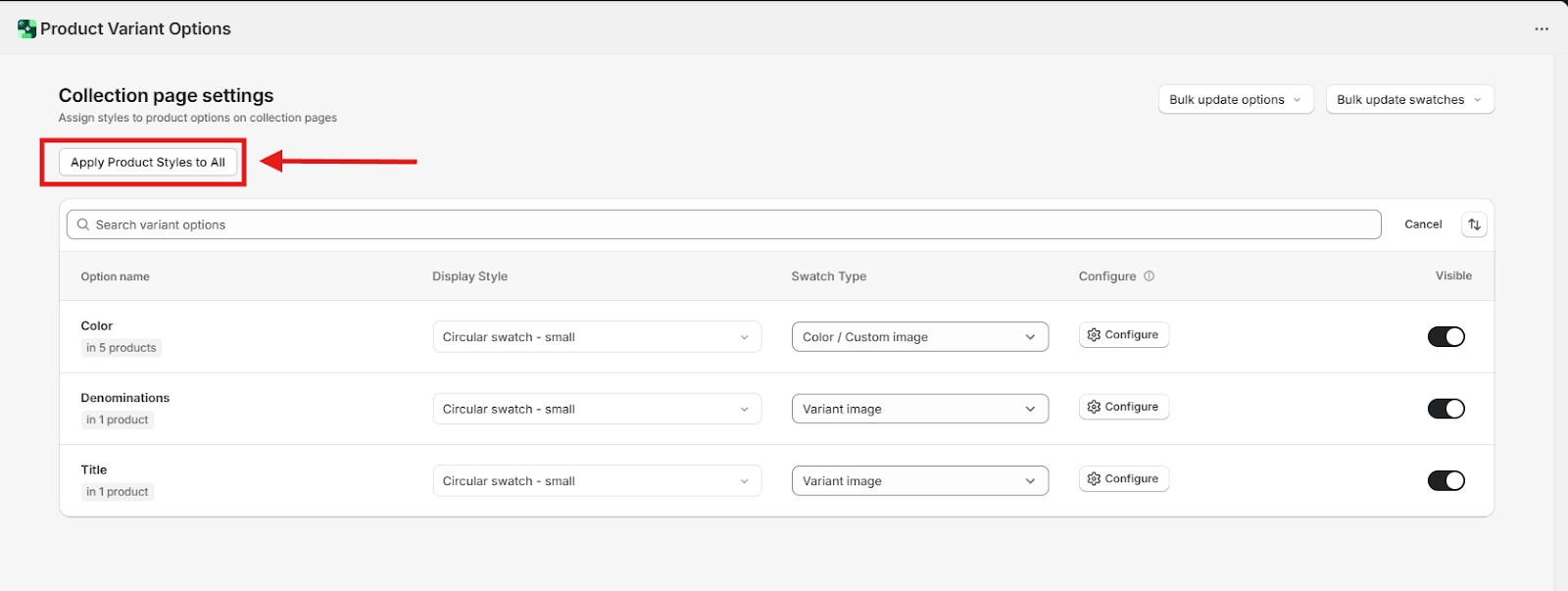Click the Product Variant Options app icon

pyautogui.click(x=26, y=29)
